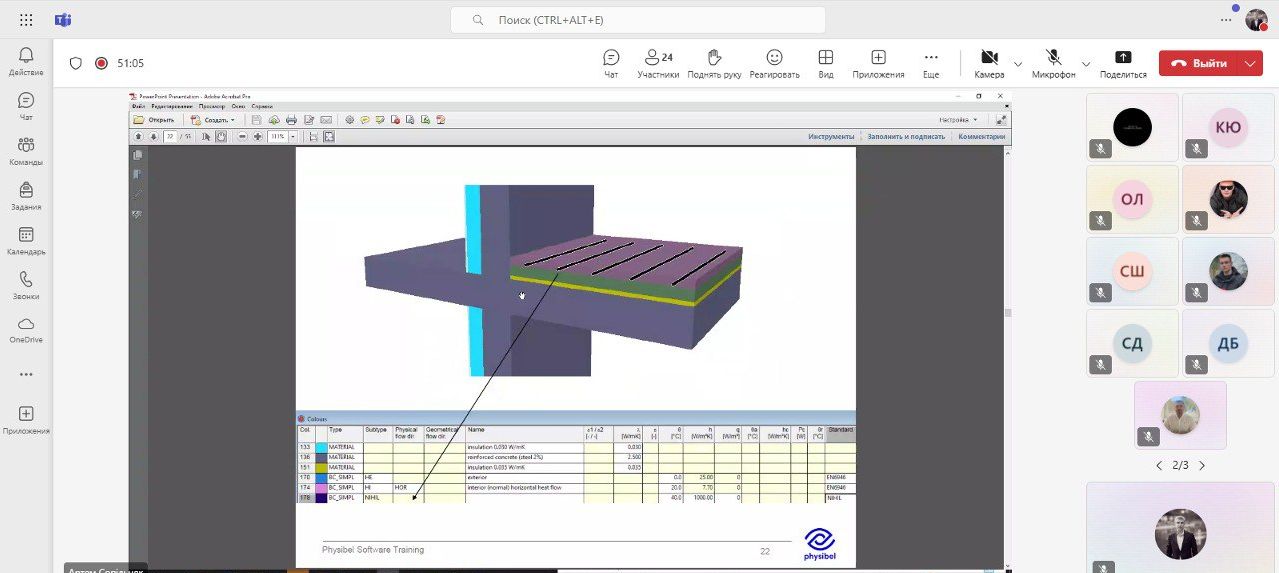Go to next participants page
Image resolution: width=1279 pixels, height=573 pixels.
tap(1202, 465)
